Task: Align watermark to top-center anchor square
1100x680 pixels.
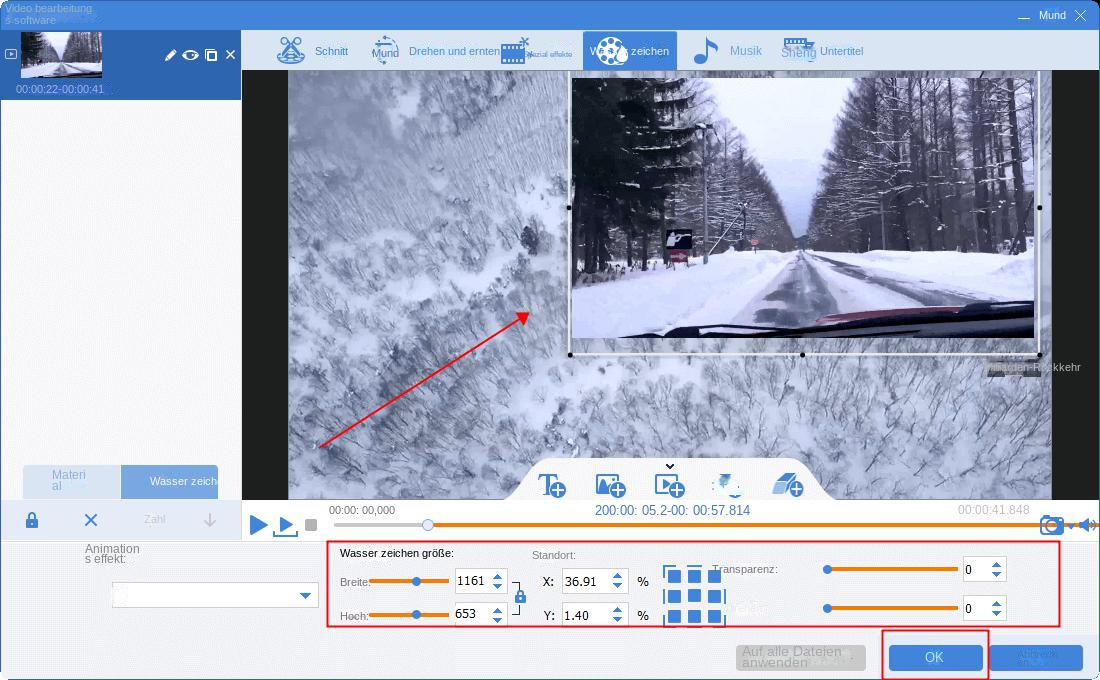Action: coord(694,576)
